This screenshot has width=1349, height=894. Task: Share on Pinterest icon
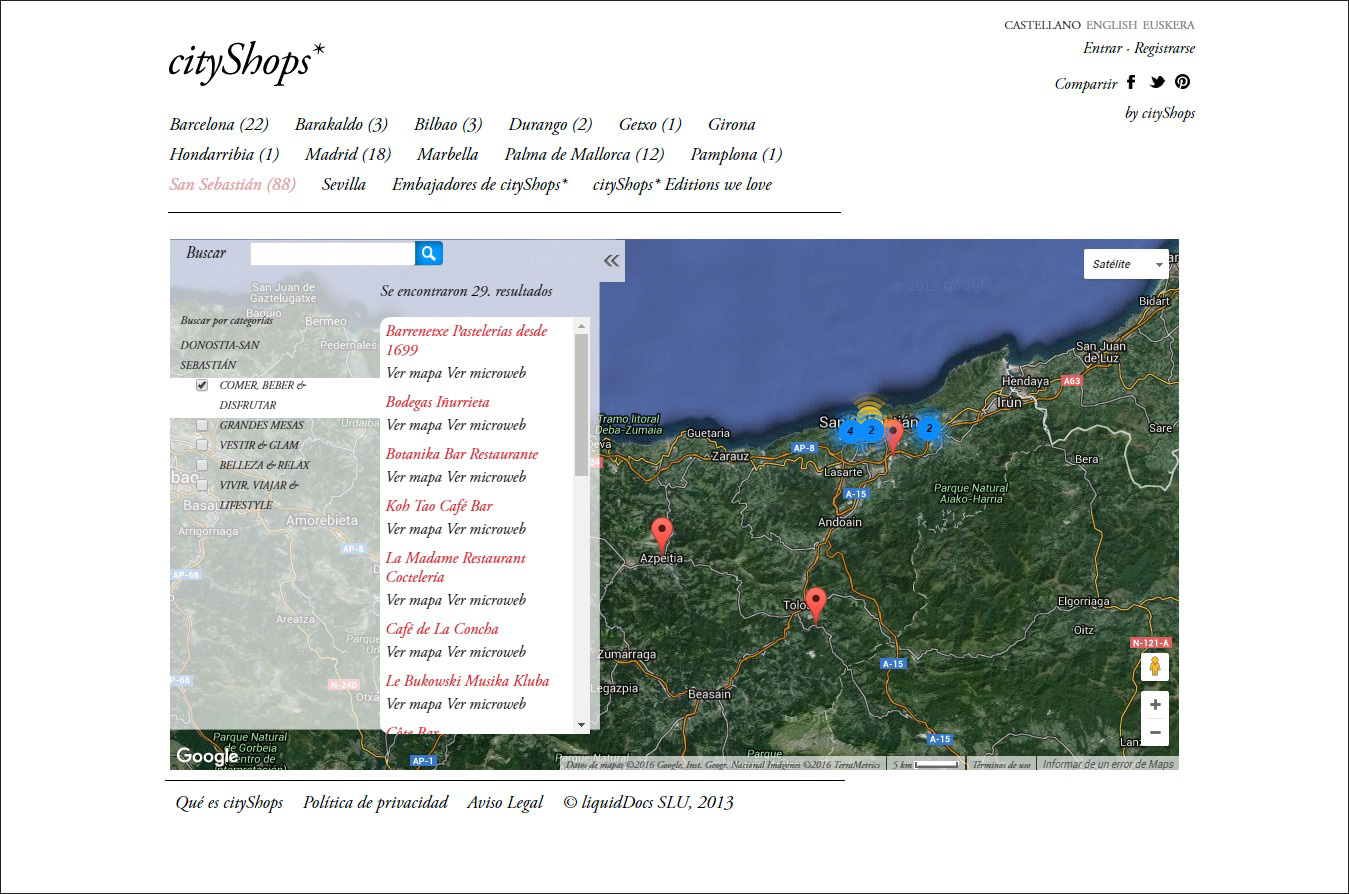coord(1182,83)
